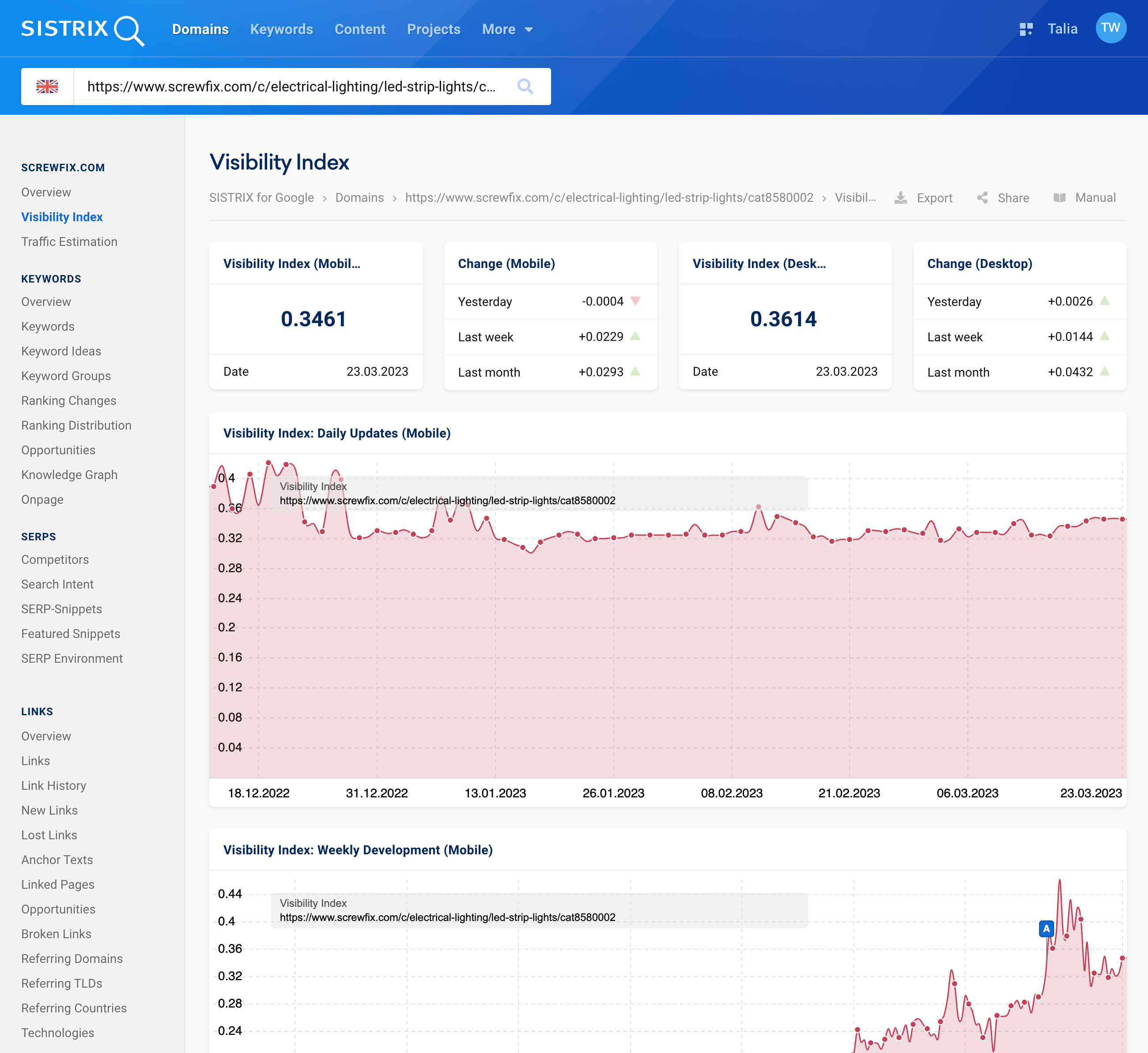Open the Projects menu
Viewport: 1148px width, 1053px height.
[434, 29]
